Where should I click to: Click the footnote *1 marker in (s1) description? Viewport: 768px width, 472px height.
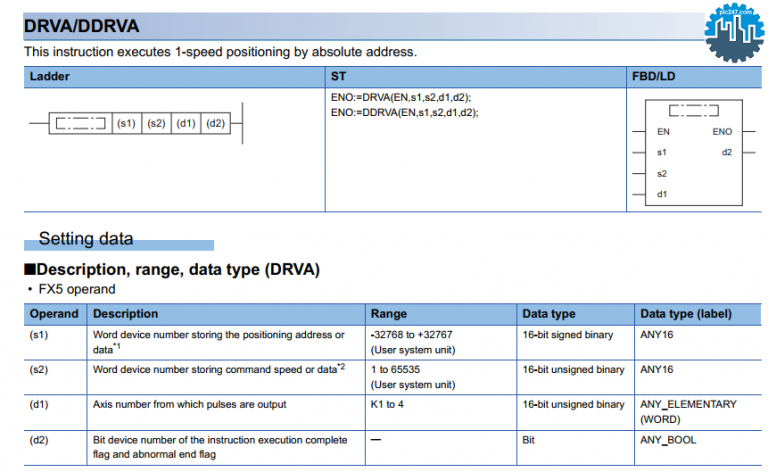tap(117, 347)
